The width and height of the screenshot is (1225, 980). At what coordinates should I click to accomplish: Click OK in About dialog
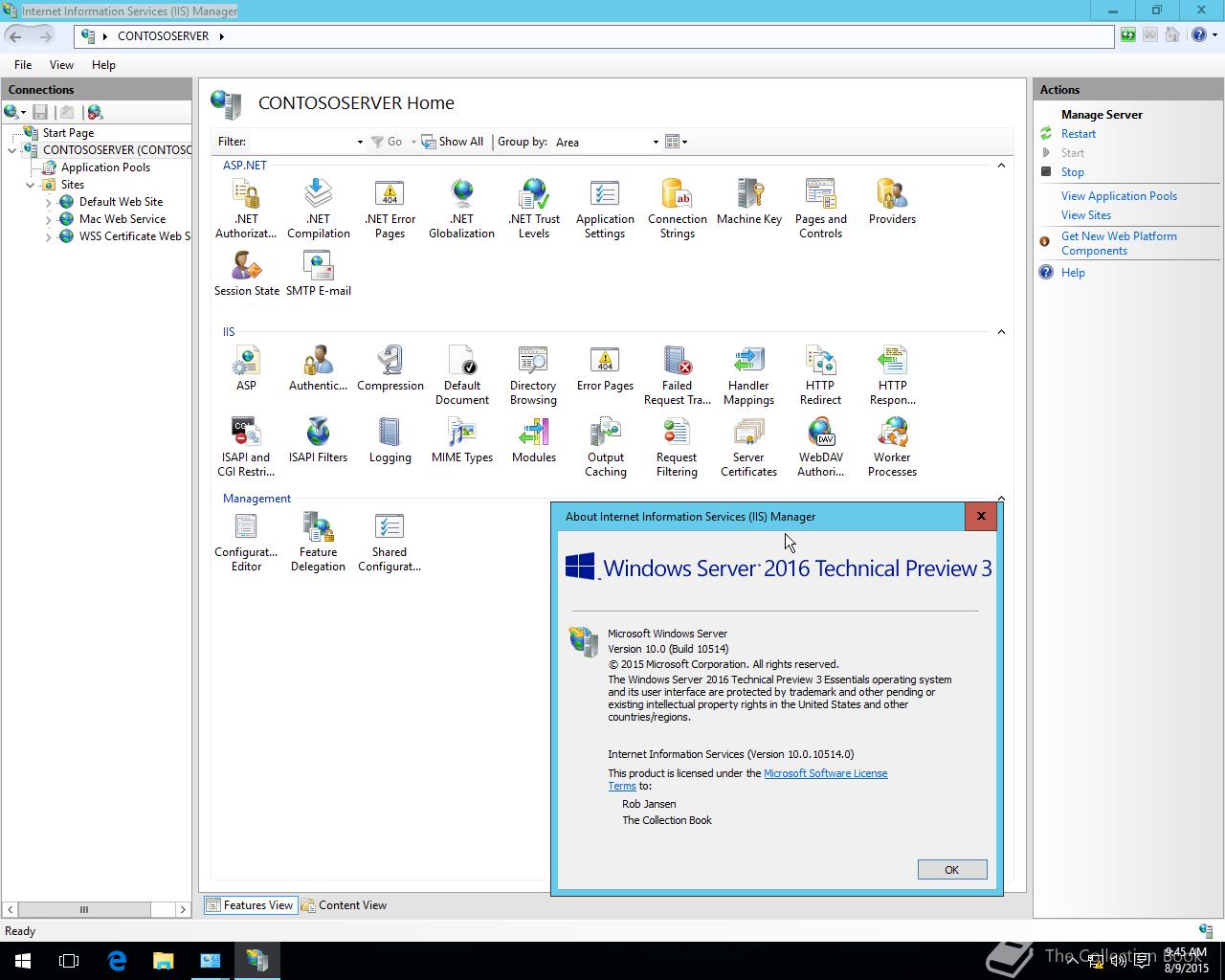point(951,869)
